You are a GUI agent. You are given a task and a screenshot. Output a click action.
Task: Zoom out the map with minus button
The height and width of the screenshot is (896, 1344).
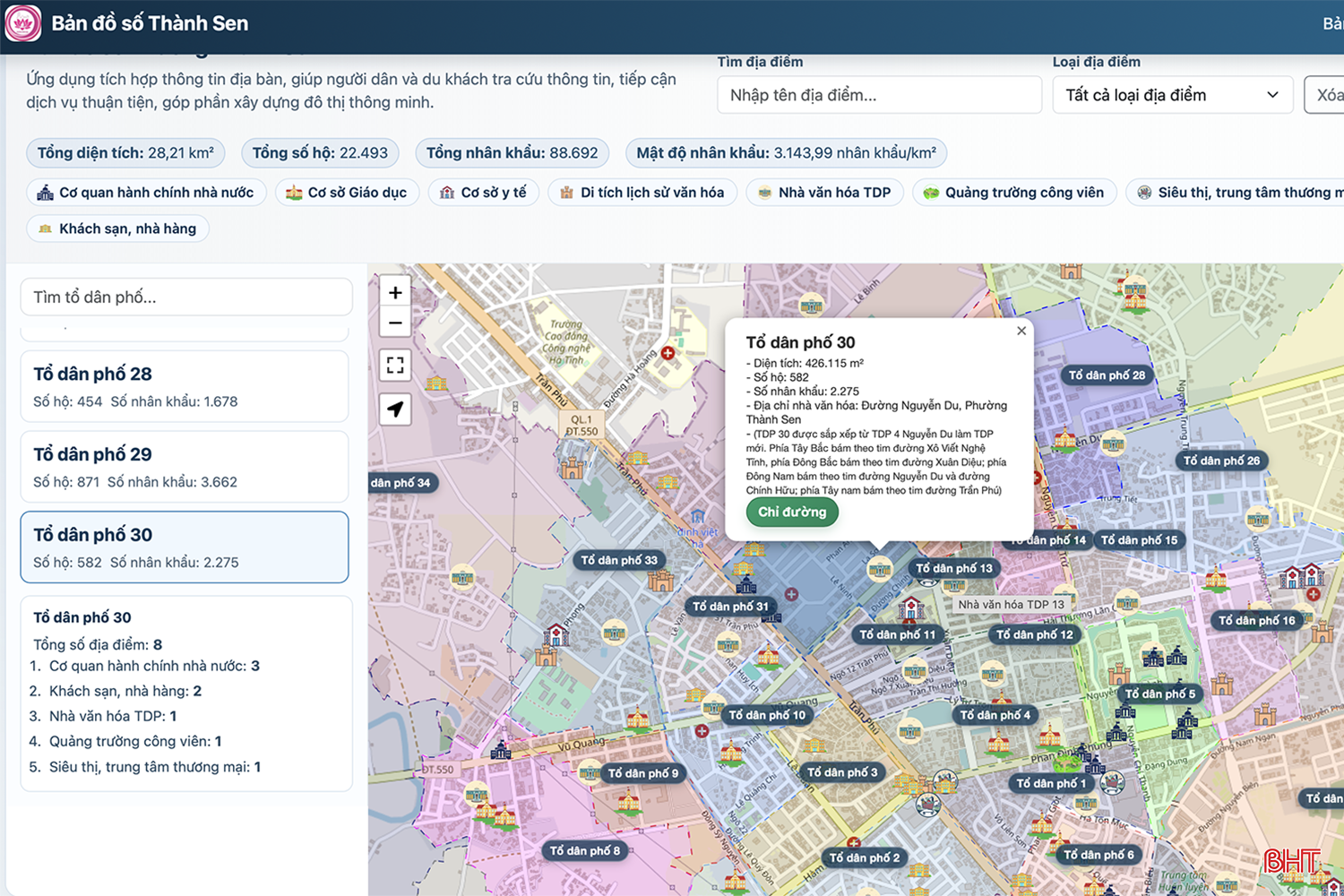tap(395, 323)
